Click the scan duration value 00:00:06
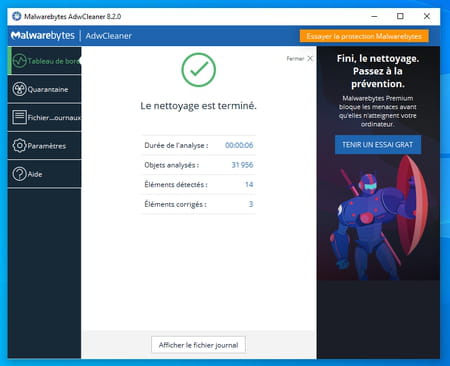Viewport: 450px width, 366px height. click(239, 145)
